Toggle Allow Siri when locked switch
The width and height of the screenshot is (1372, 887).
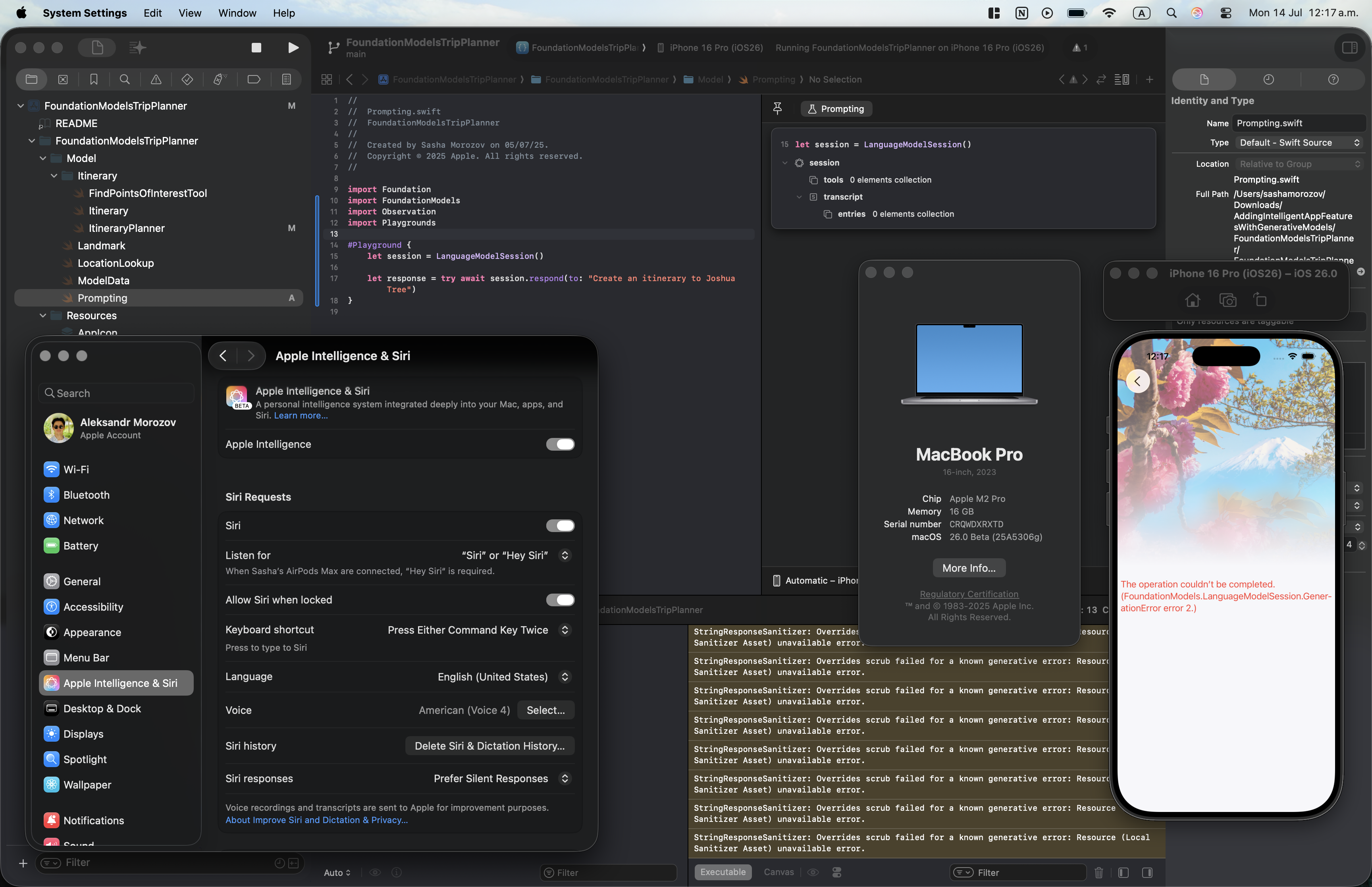[560, 600]
